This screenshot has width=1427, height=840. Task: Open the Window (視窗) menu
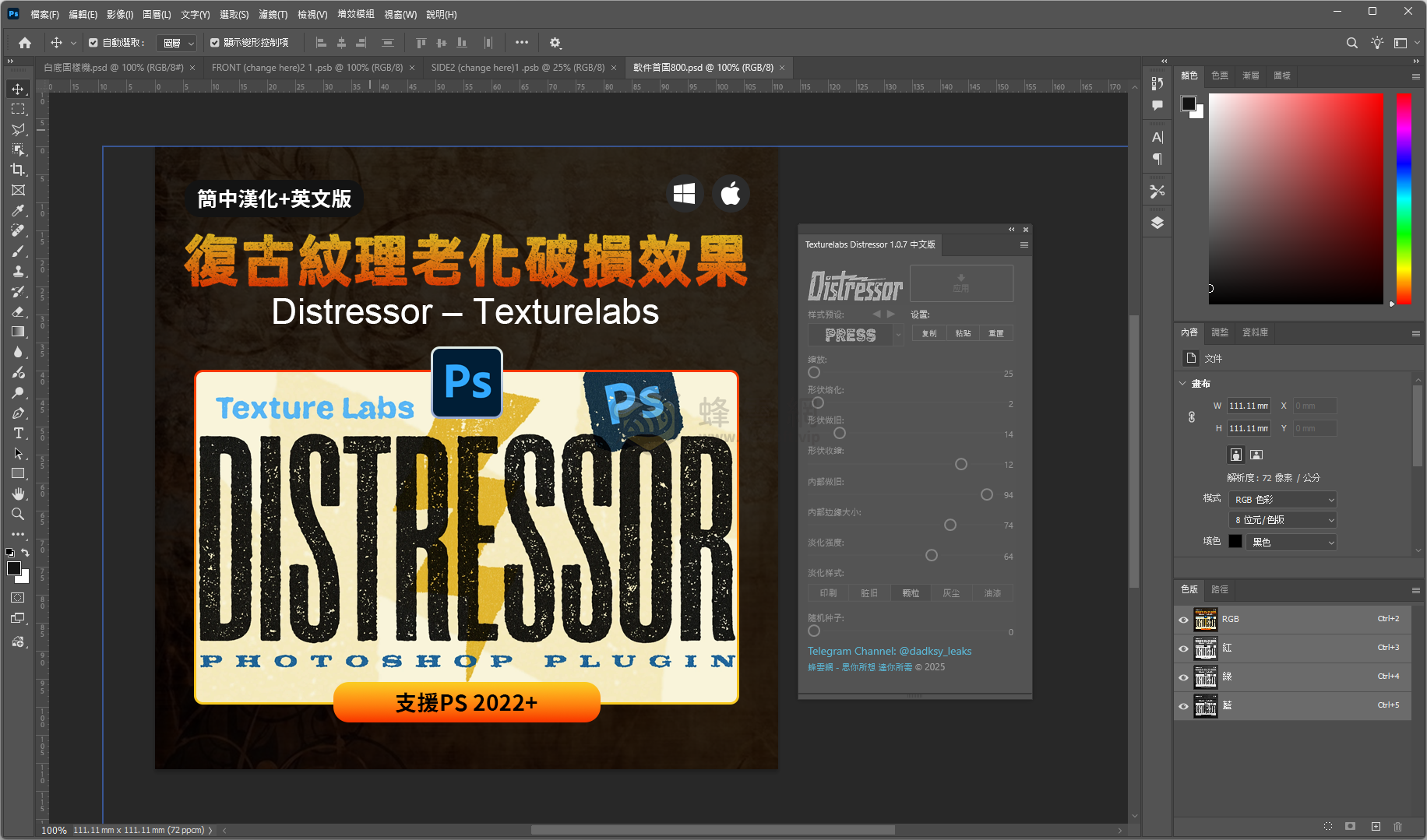[x=400, y=14]
